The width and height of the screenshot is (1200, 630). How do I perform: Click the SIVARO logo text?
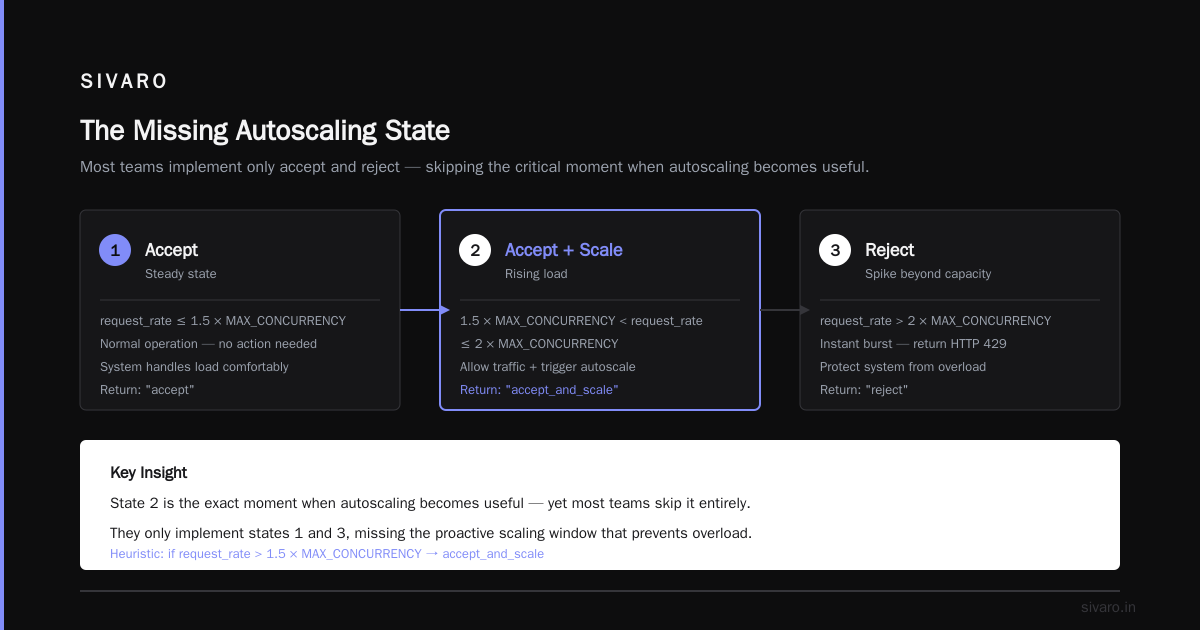(124, 82)
